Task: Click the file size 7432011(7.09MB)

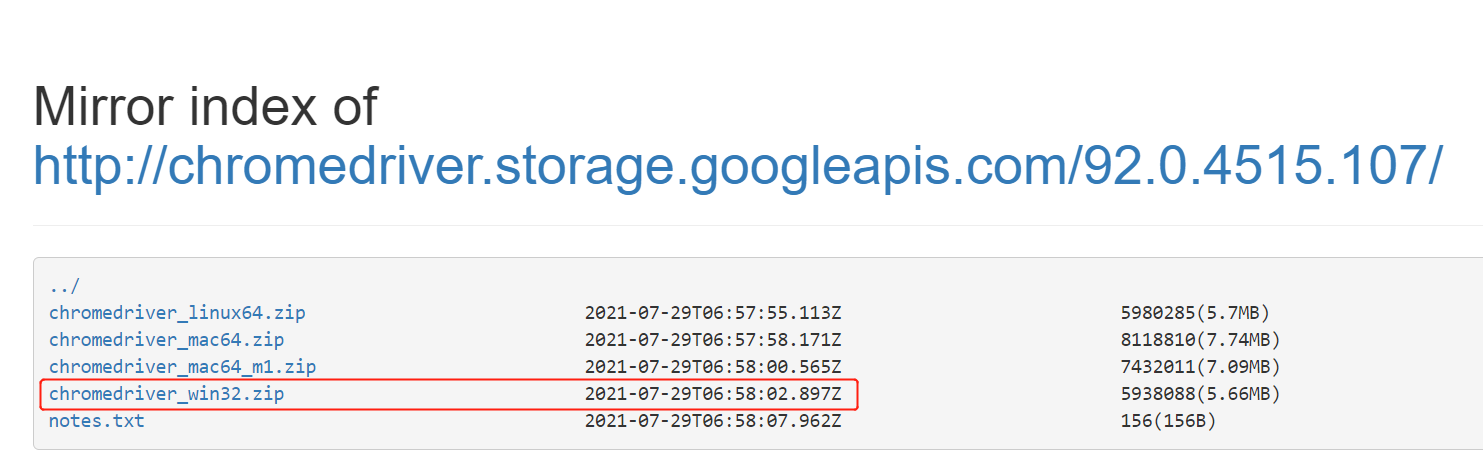Action: [1200, 367]
